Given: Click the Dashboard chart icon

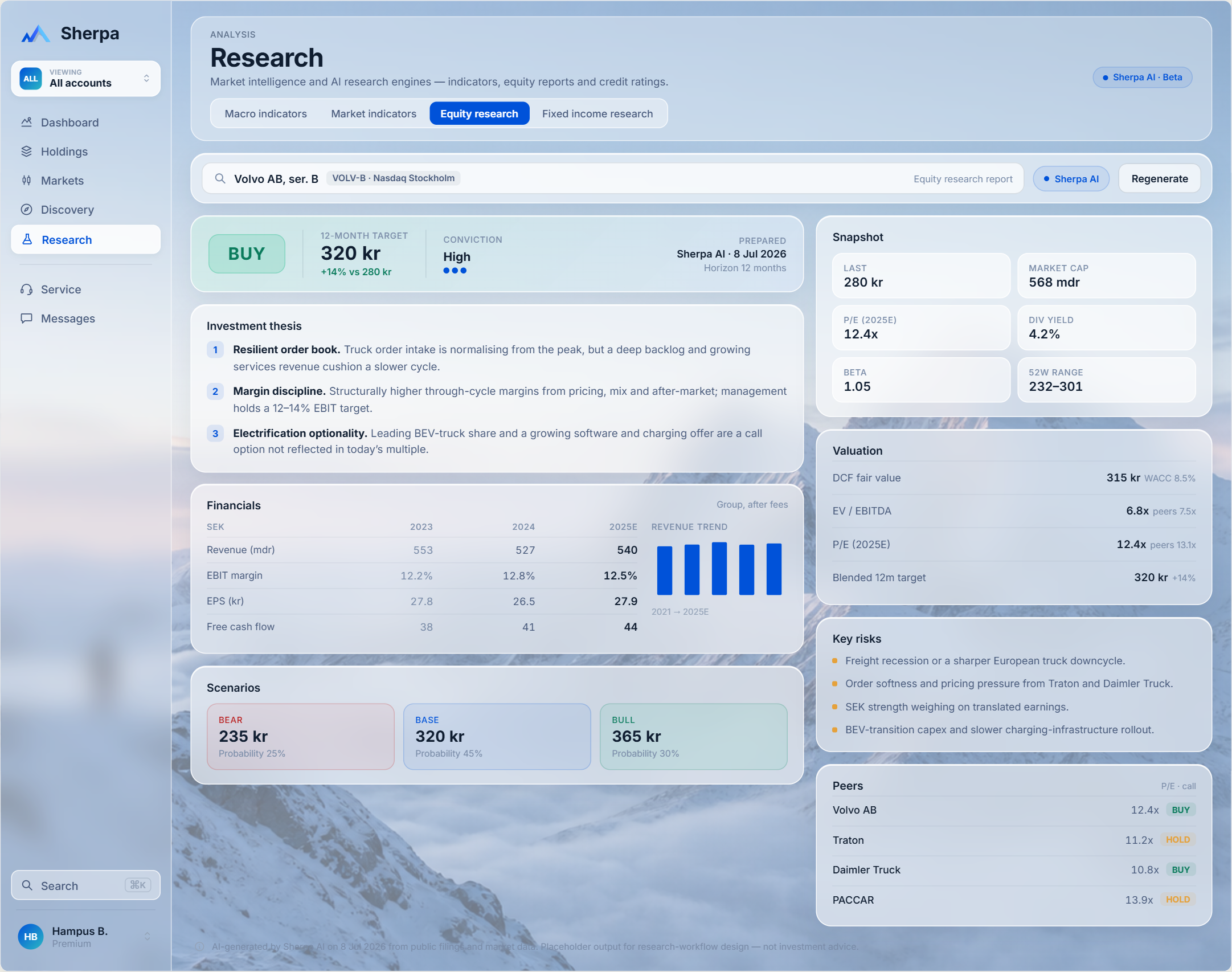Looking at the screenshot, I should point(26,122).
